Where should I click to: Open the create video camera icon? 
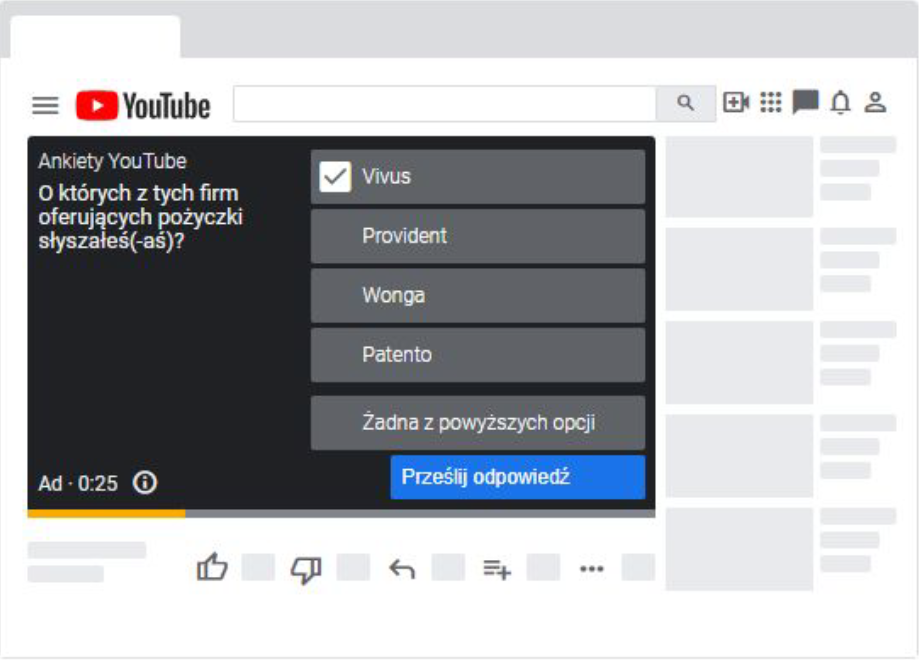[735, 102]
